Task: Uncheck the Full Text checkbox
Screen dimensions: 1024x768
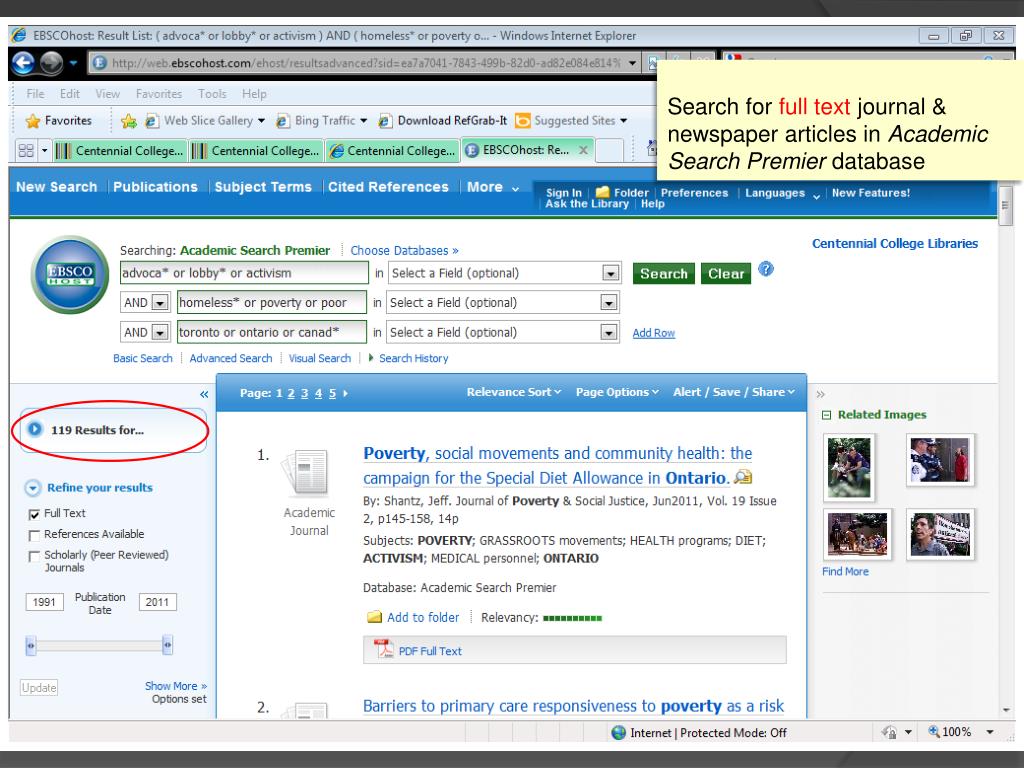Action: tap(34, 515)
